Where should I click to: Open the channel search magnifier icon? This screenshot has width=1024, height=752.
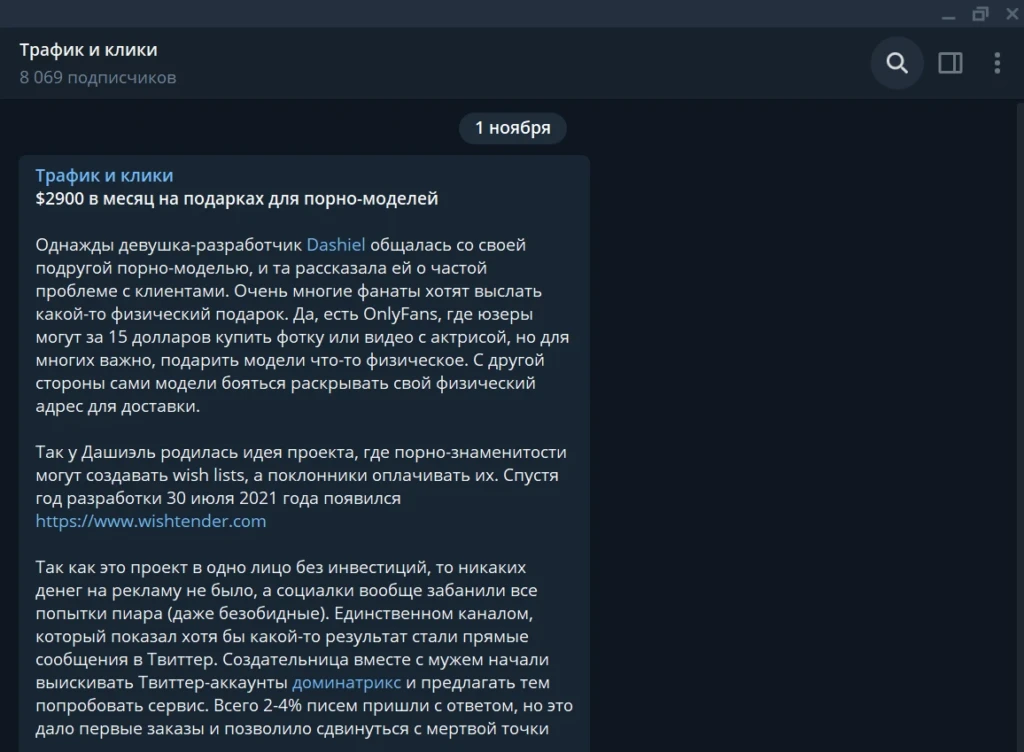pyautogui.click(x=897, y=63)
